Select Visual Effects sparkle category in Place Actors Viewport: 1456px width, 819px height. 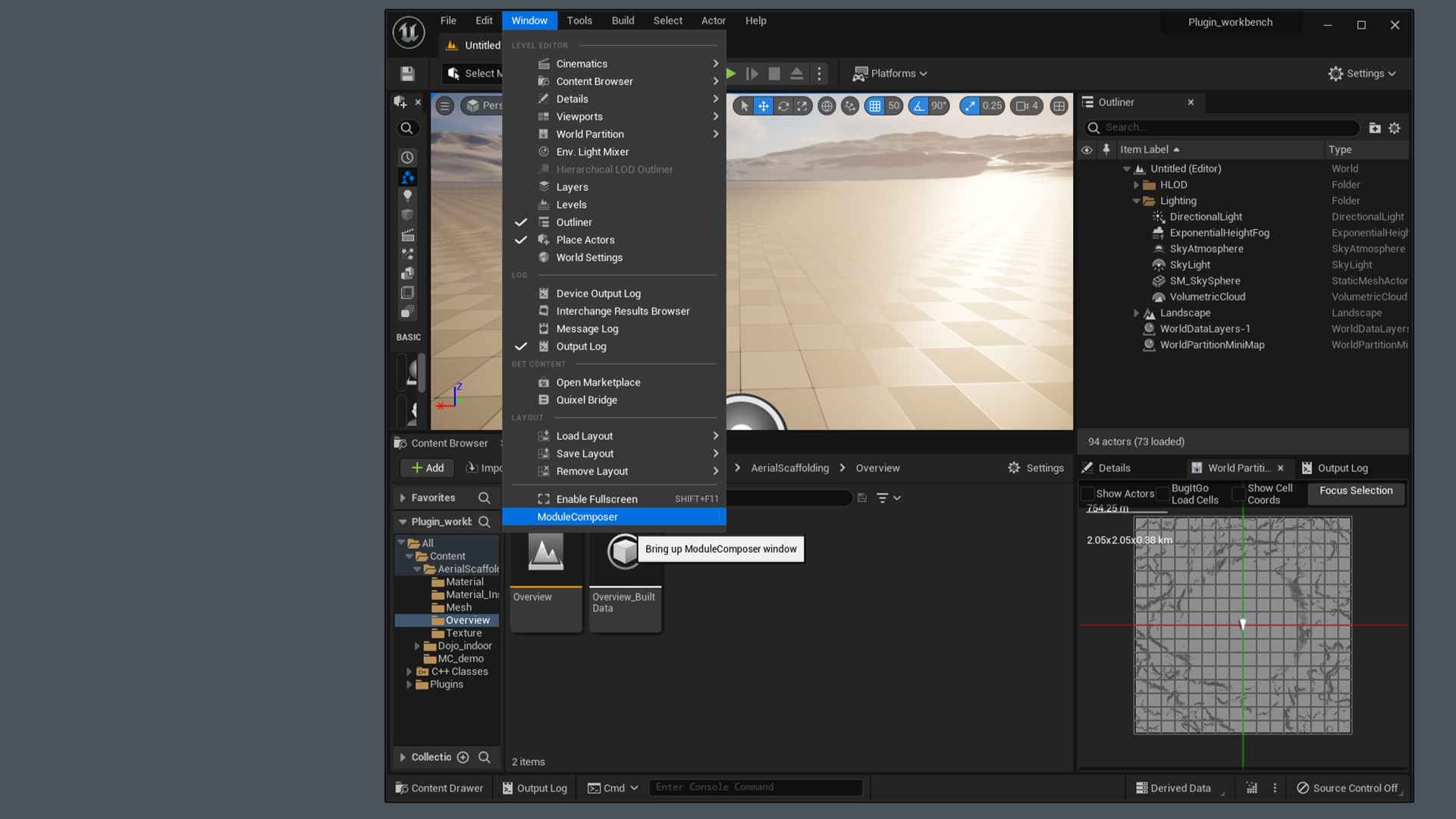[x=407, y=254]
